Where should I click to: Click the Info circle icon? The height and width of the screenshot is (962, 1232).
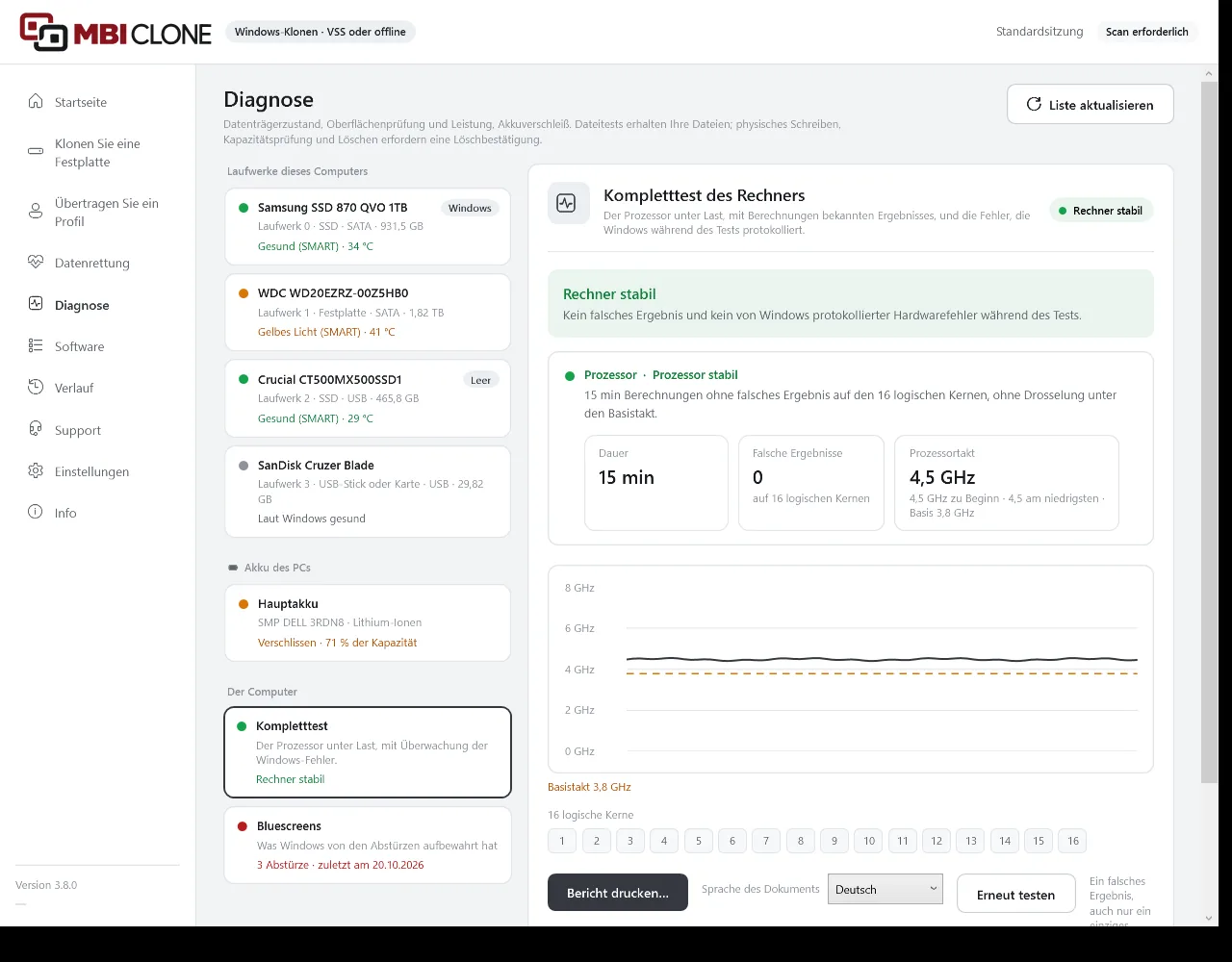pos(36,513)
